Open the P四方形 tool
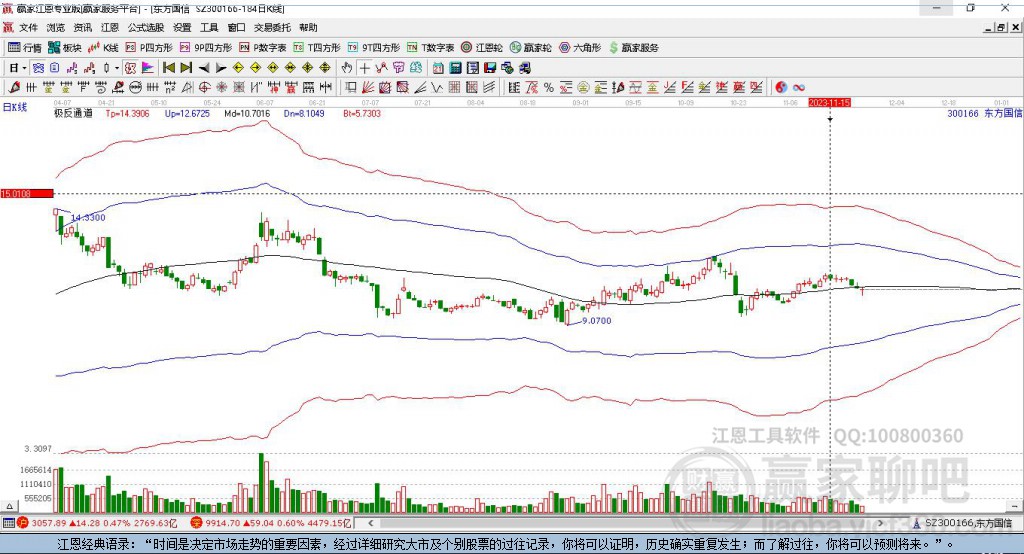 point(149,47)
